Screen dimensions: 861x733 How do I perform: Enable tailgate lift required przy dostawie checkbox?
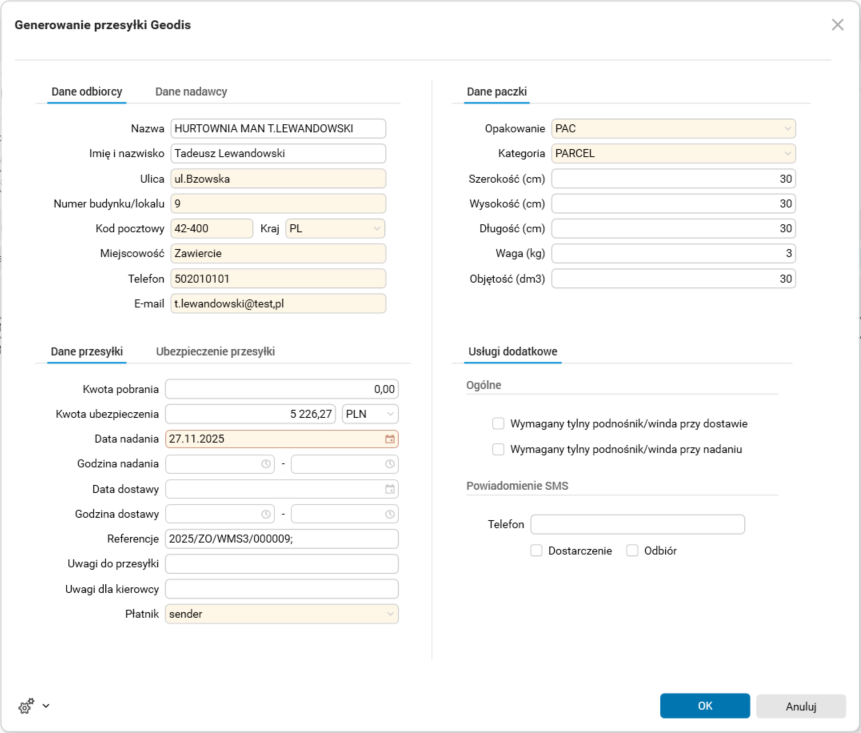click(498, 424)
